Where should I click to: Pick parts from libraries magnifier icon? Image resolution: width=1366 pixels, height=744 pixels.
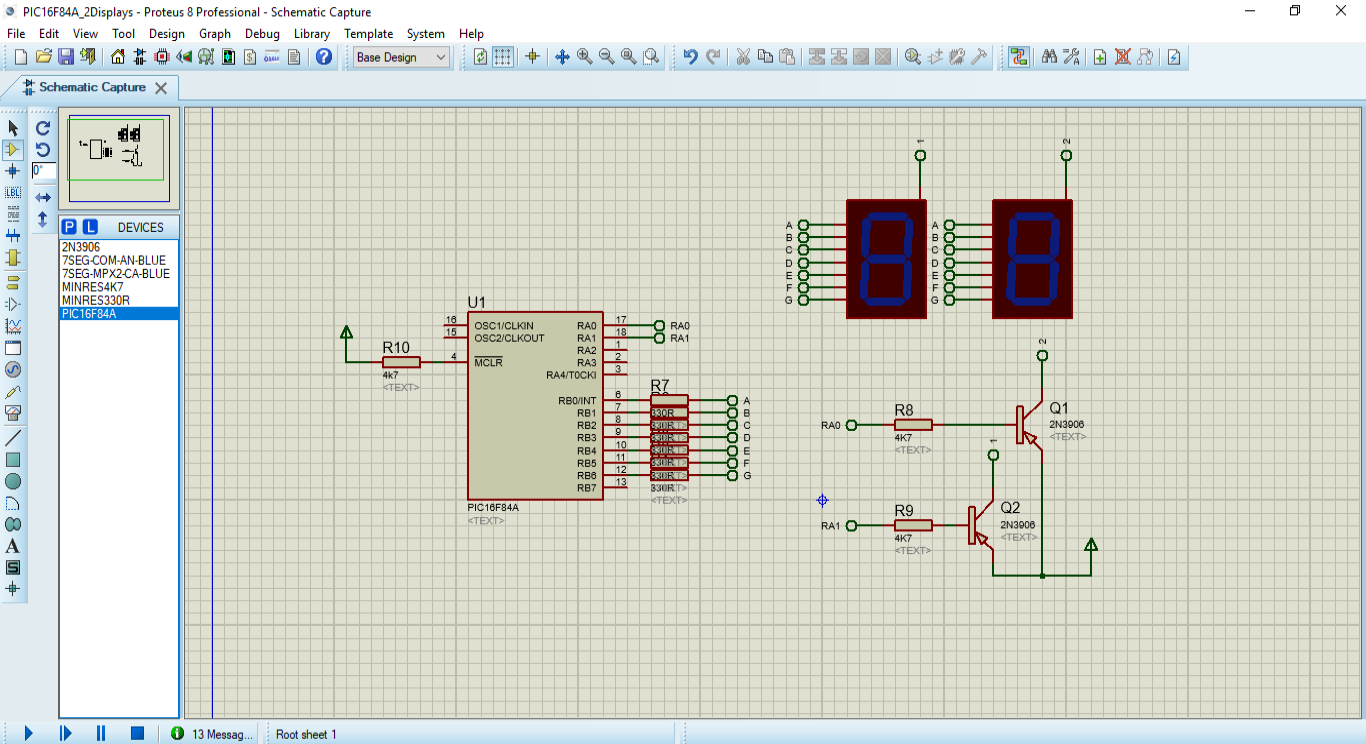913,57
